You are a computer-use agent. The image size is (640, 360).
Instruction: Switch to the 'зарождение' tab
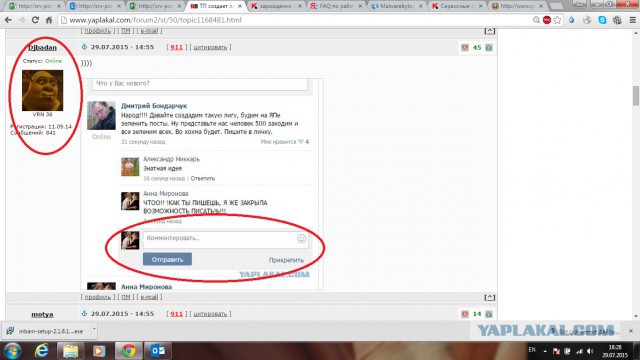tap(276, 6)
